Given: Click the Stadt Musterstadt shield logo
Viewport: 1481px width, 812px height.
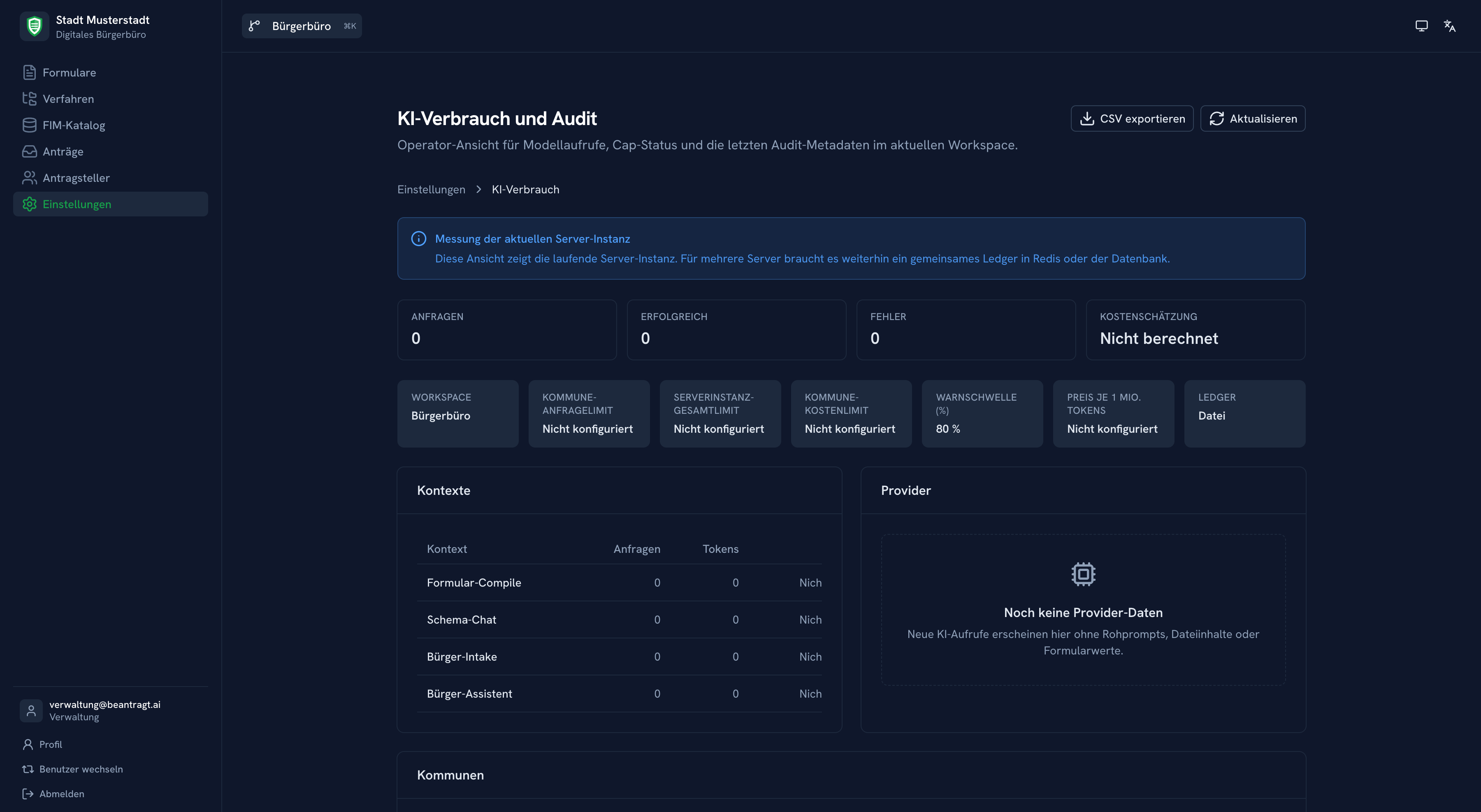Looking at the screenshot, I should pyautogui.click(x=35, y=26).
